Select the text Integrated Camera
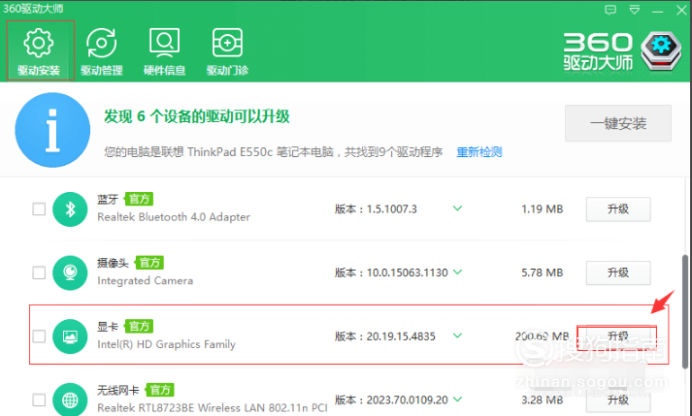Screen dimensions: 692x416 pyautogui.click(x=145, y=281)
